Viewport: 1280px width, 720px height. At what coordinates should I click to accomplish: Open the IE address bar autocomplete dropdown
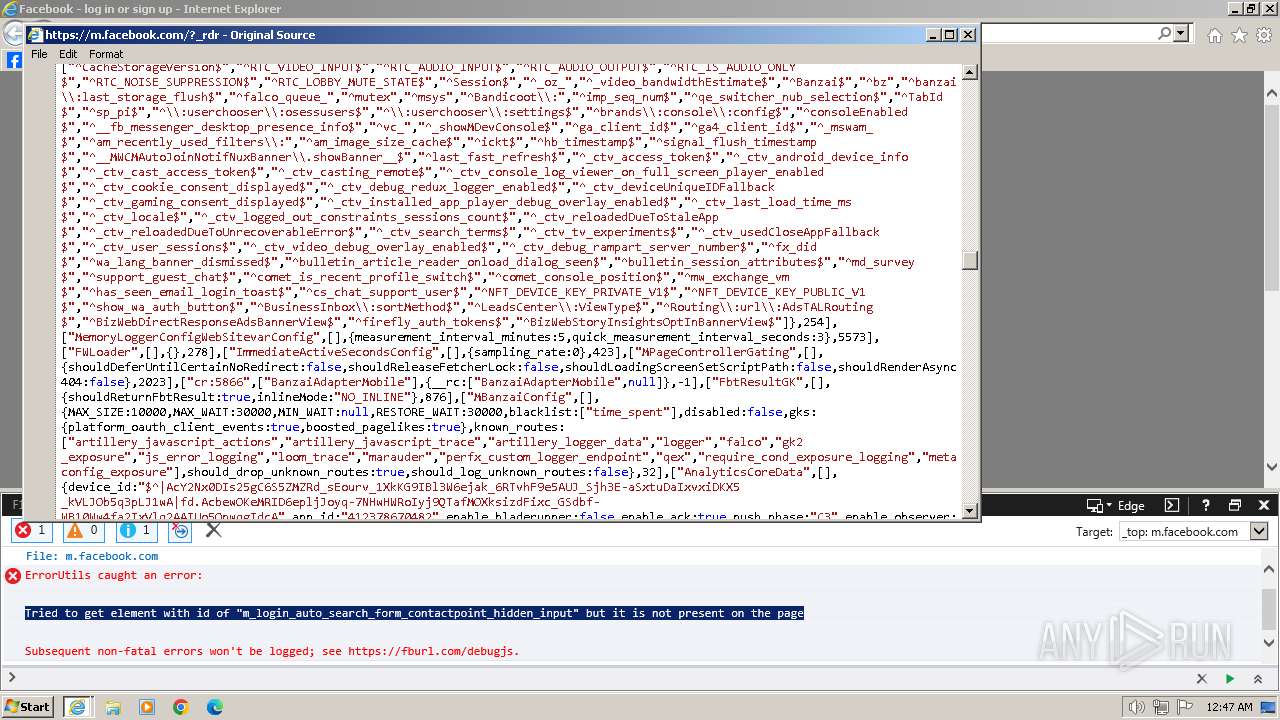1181,34
